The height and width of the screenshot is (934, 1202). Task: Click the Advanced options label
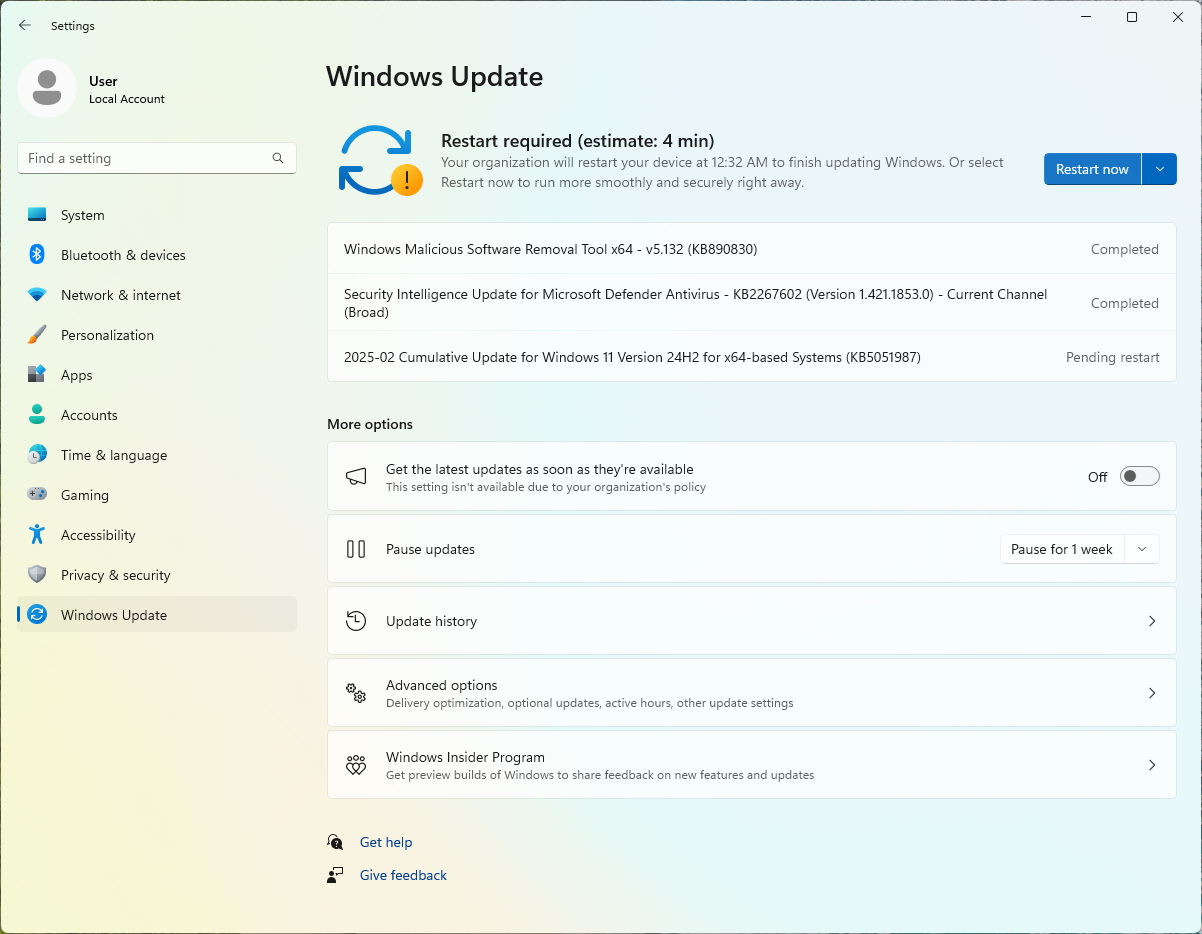441,685
